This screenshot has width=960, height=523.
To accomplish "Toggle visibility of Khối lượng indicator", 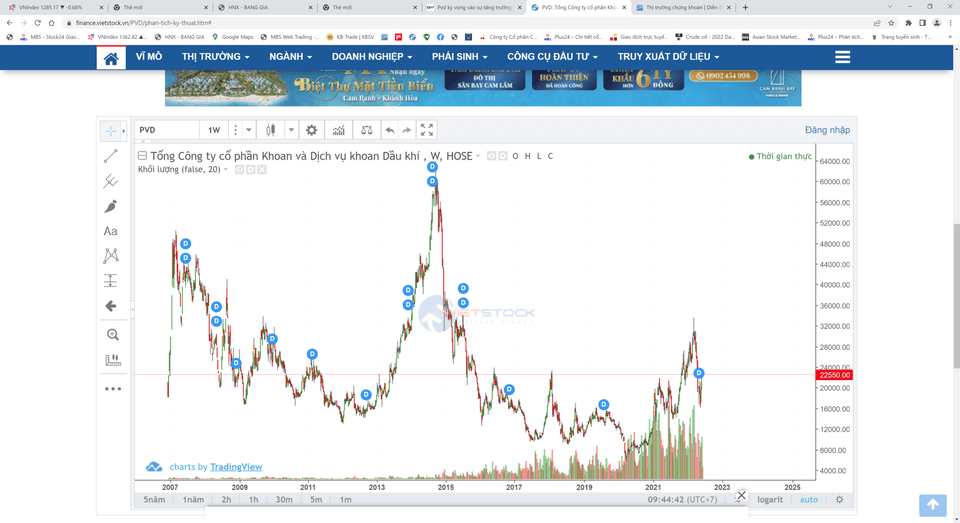I will point(239,170).
